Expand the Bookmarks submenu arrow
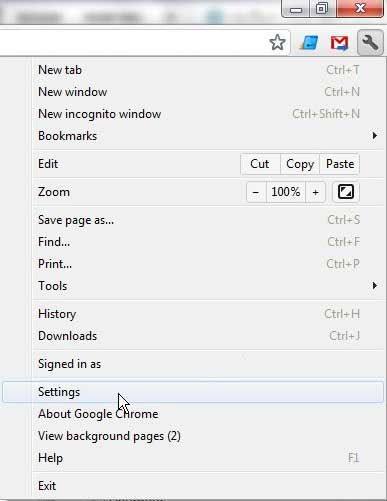387x501 pixels. click(375, 136)
